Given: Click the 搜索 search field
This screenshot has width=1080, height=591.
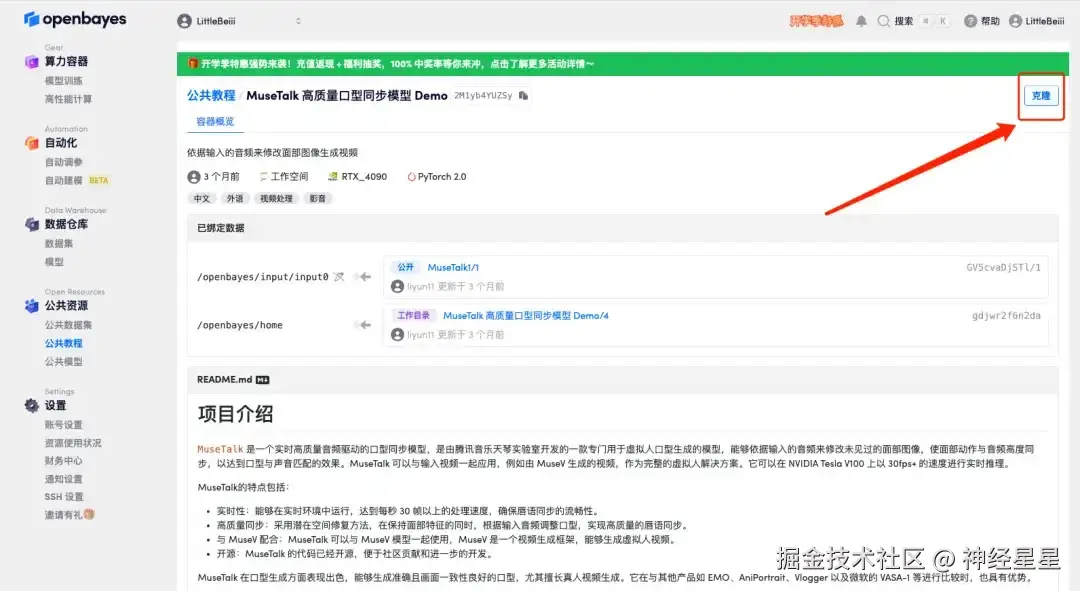Looking at the screenshot, I should coord(912,21).
